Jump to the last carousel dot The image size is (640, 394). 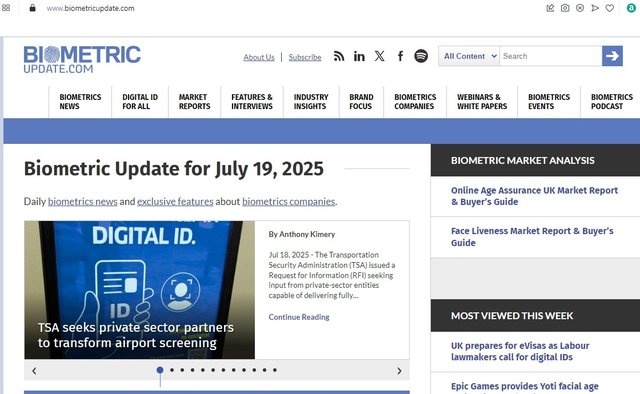point(275,370)
